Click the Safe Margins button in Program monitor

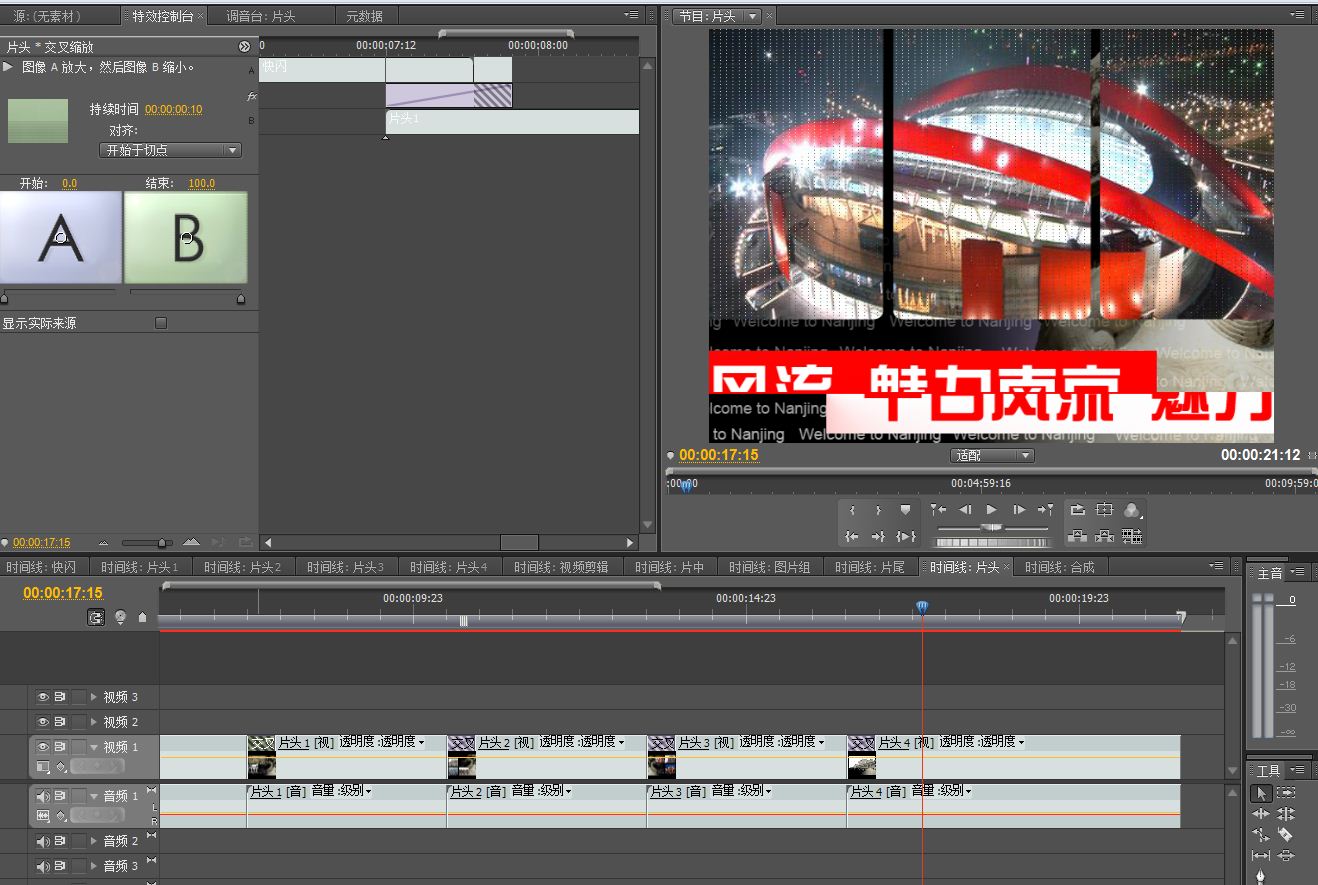(1104, 510)
